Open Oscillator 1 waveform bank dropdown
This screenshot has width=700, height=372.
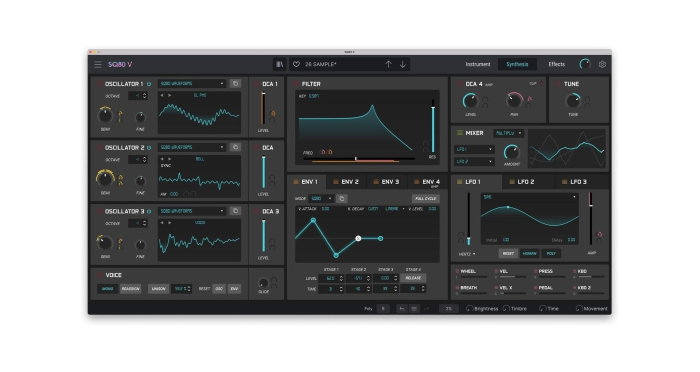(x=192, y=84)
